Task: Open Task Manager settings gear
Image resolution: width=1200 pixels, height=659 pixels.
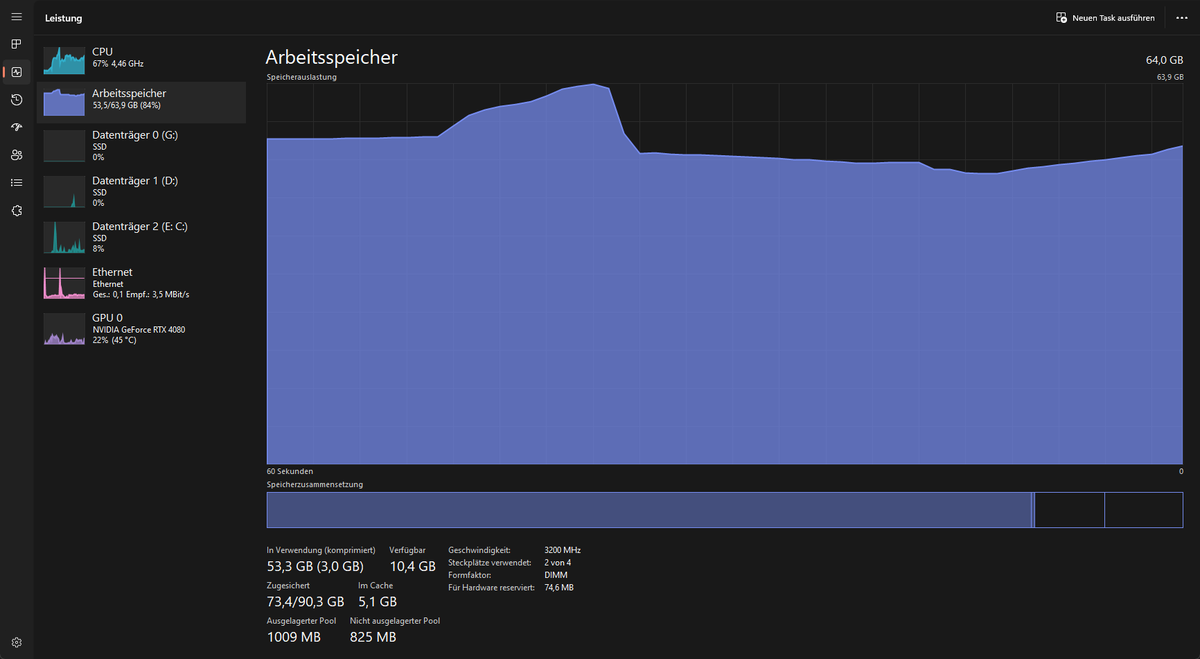Action: pyautogui.click(x=16, y=642)
